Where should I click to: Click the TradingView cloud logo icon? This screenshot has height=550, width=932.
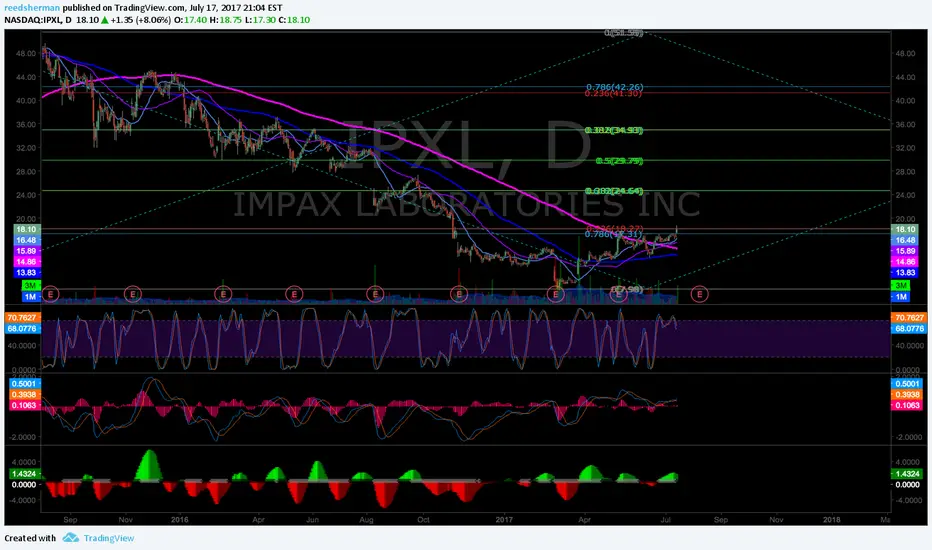[71, 538]
